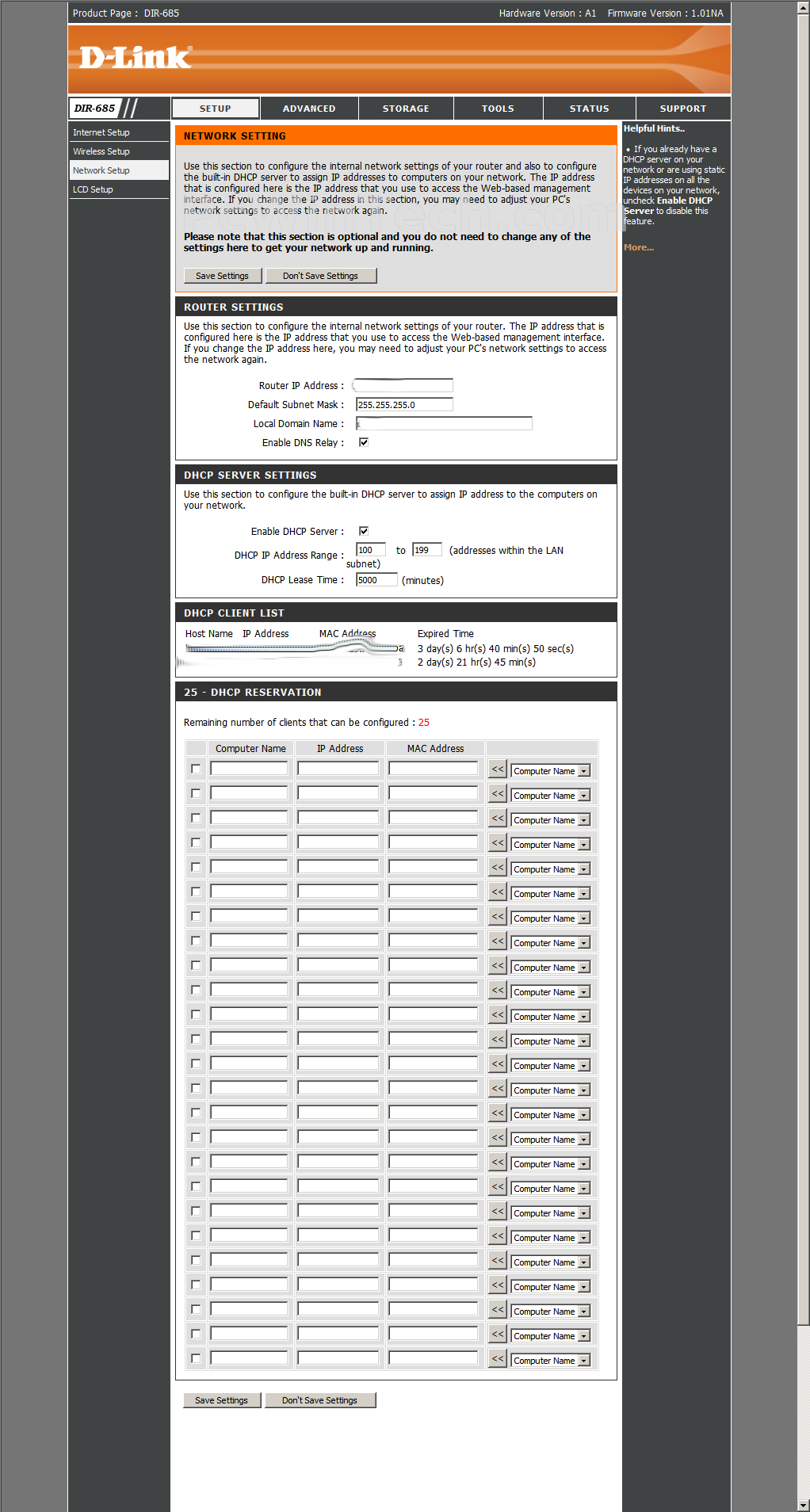Image resolution: width=810 pixels, height=1512 pixels.
Task: Click the vertical scrollbar thumb
Action: 803,670
